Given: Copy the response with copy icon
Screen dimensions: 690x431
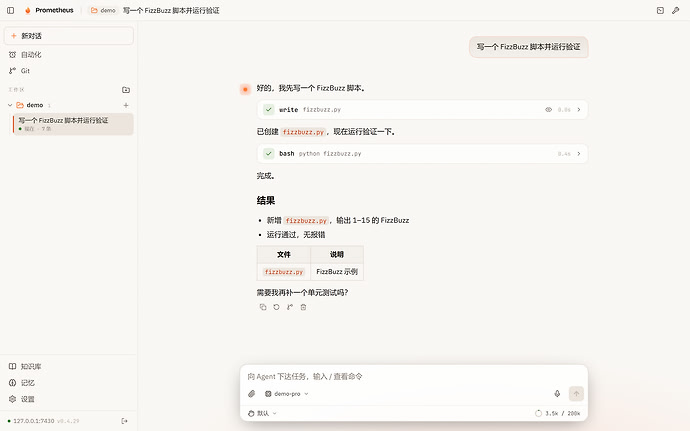Looking at the screenshot, I should coord(263,307).
